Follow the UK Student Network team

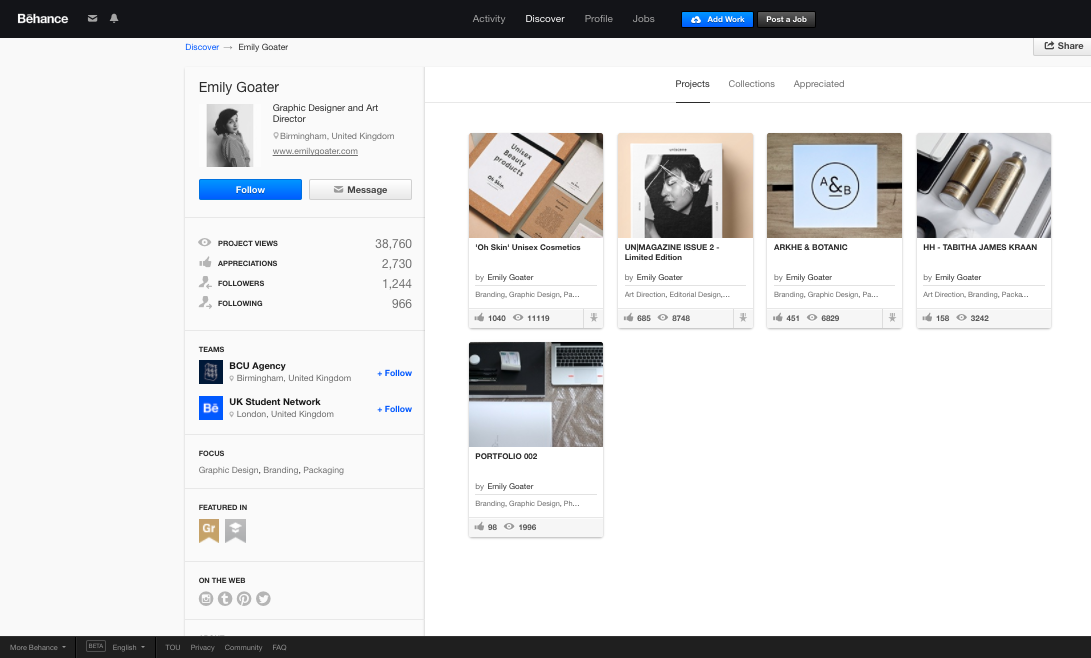394,409
